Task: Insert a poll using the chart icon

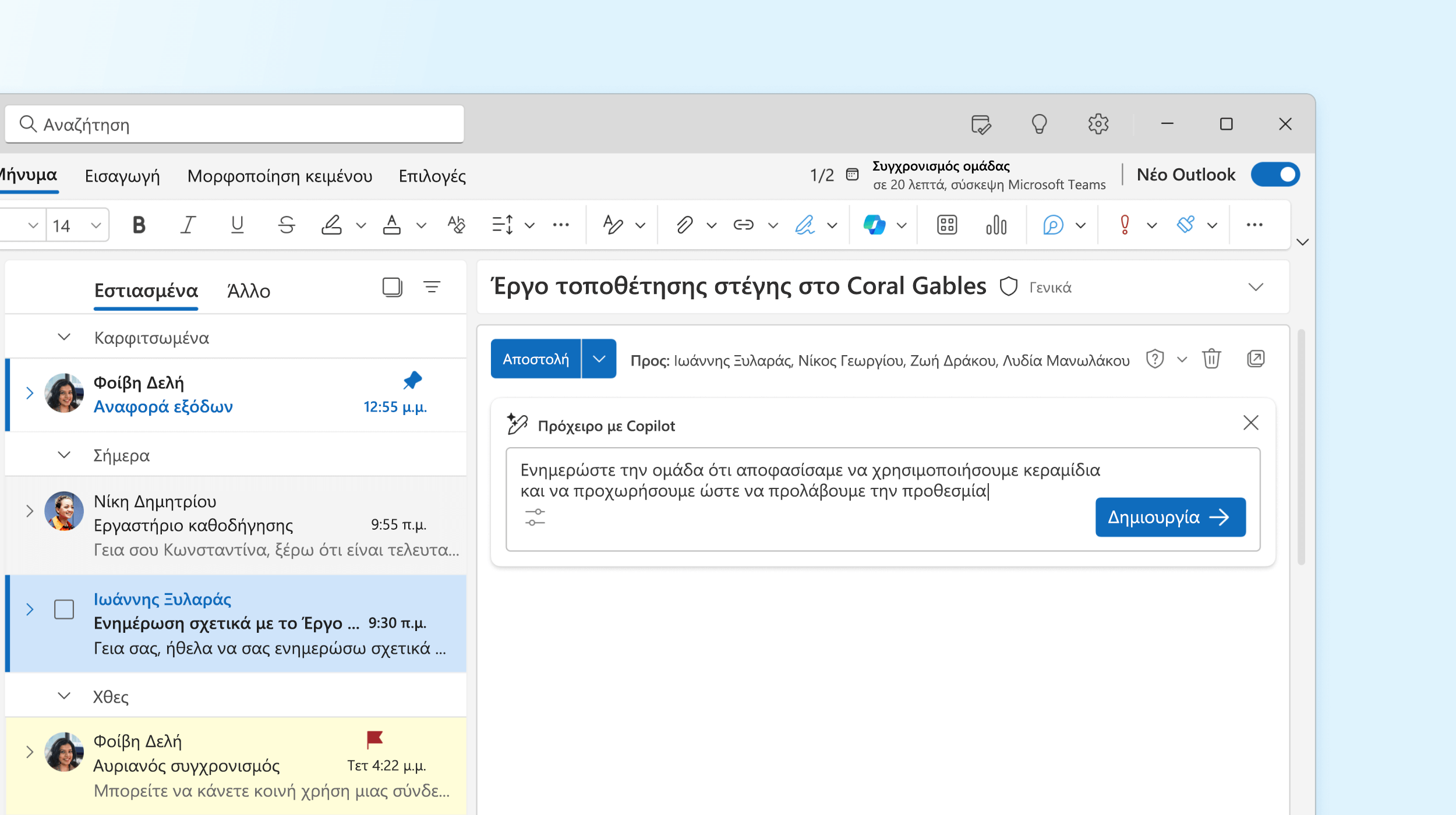Action: point(996,225)
